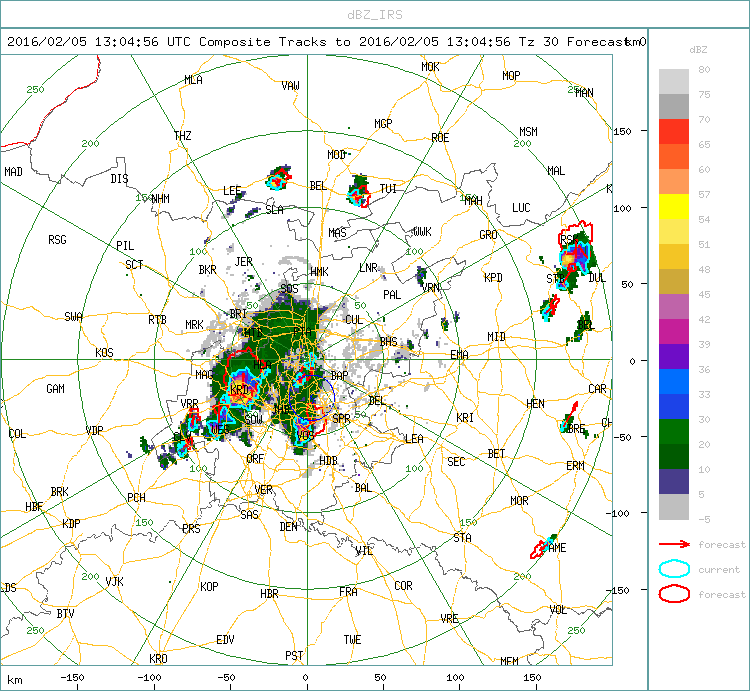Select the TWE station label
Screen dimensions: 750x691
[x=353, y=639]
